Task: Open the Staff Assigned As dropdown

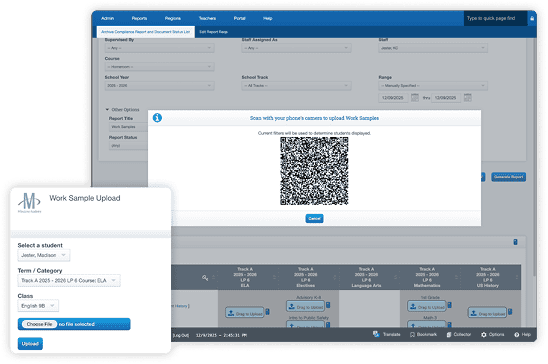Action: point(296,48)
